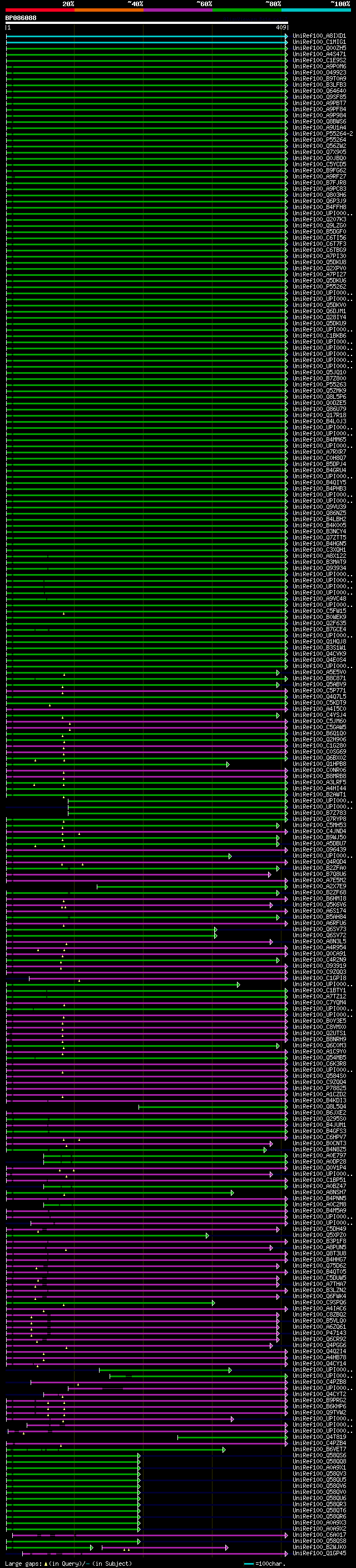Select the UniRef100_B4FFH8 label
Screen dimensions: 356x1568
click(319, 207)
